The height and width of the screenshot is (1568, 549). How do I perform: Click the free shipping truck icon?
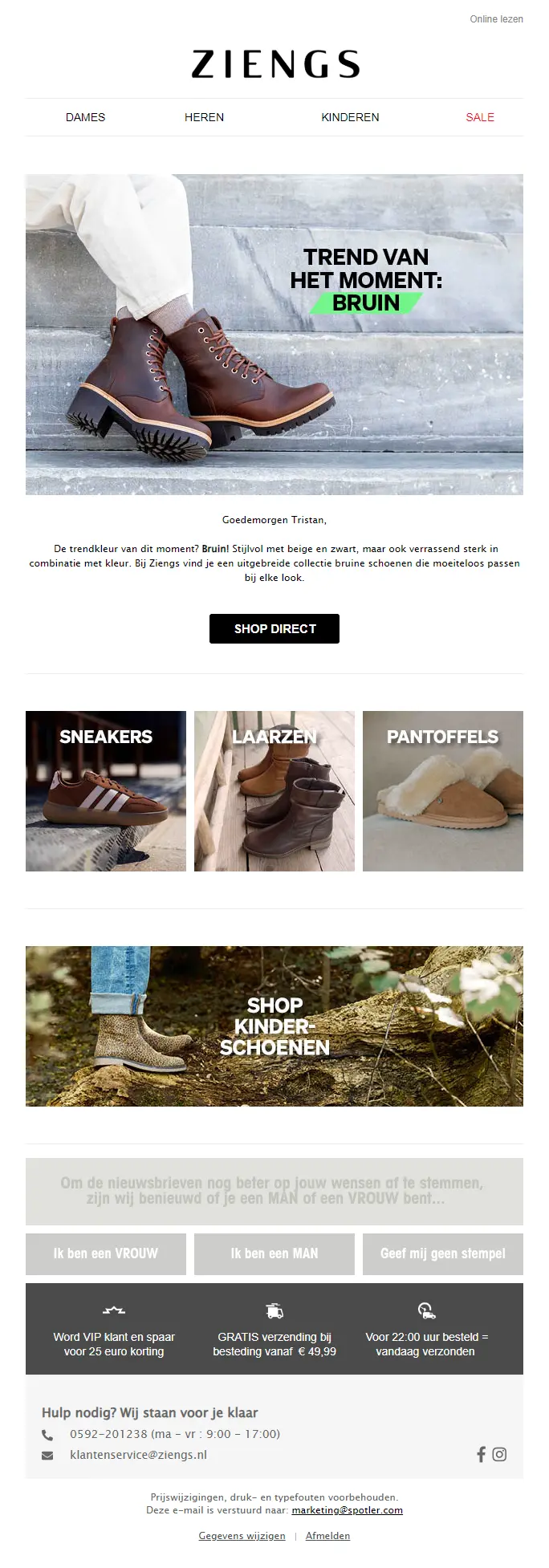pos(274,1311)
